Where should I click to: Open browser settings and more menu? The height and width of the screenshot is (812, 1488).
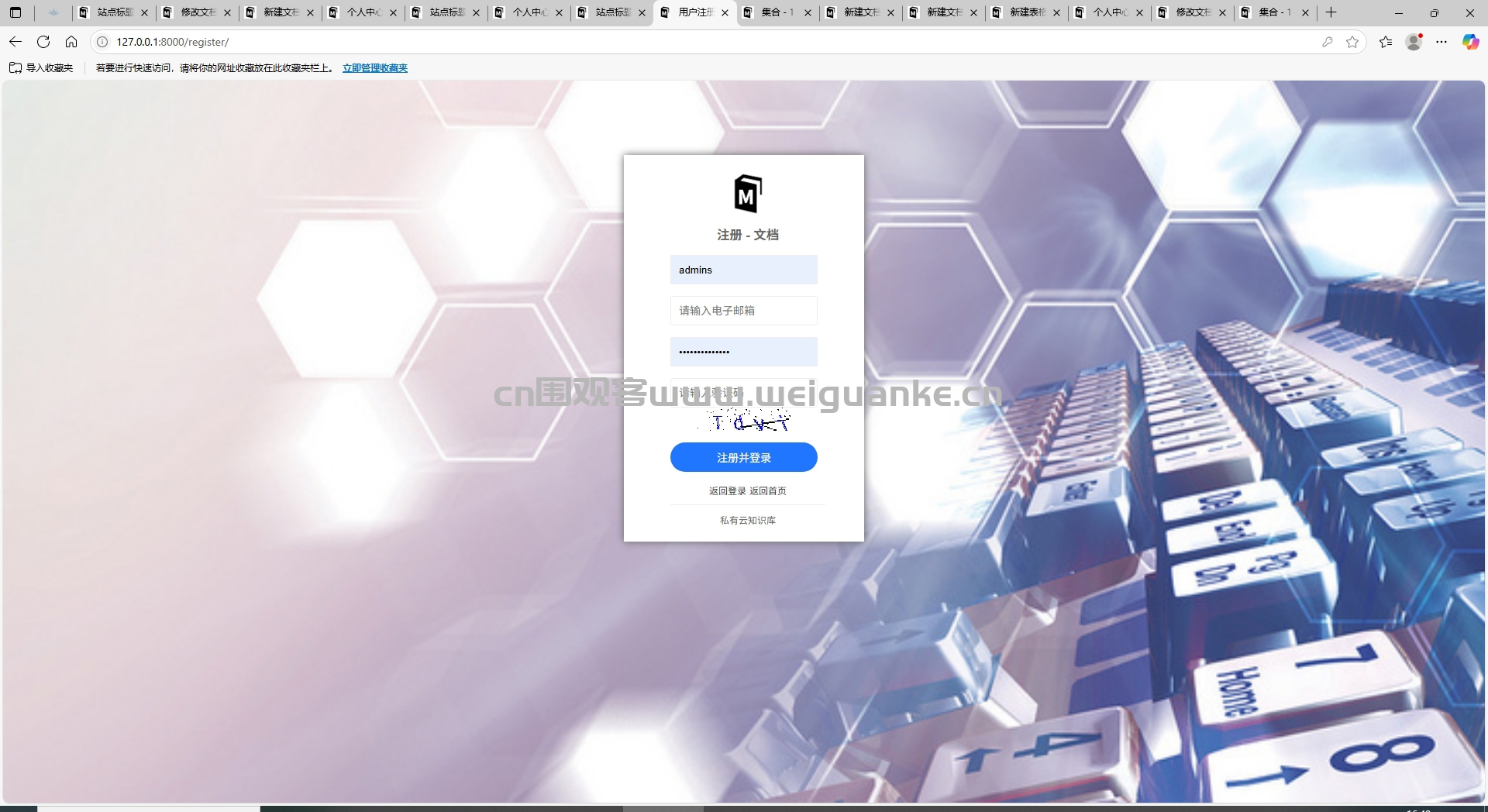click(x=1441, y=42)
